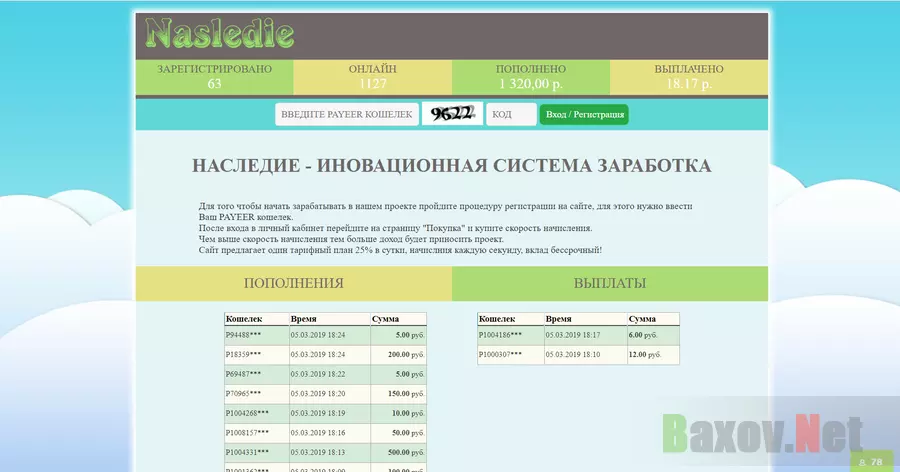Click the ОНЛАЙН 1127 stat block

[x=373, y=77]
